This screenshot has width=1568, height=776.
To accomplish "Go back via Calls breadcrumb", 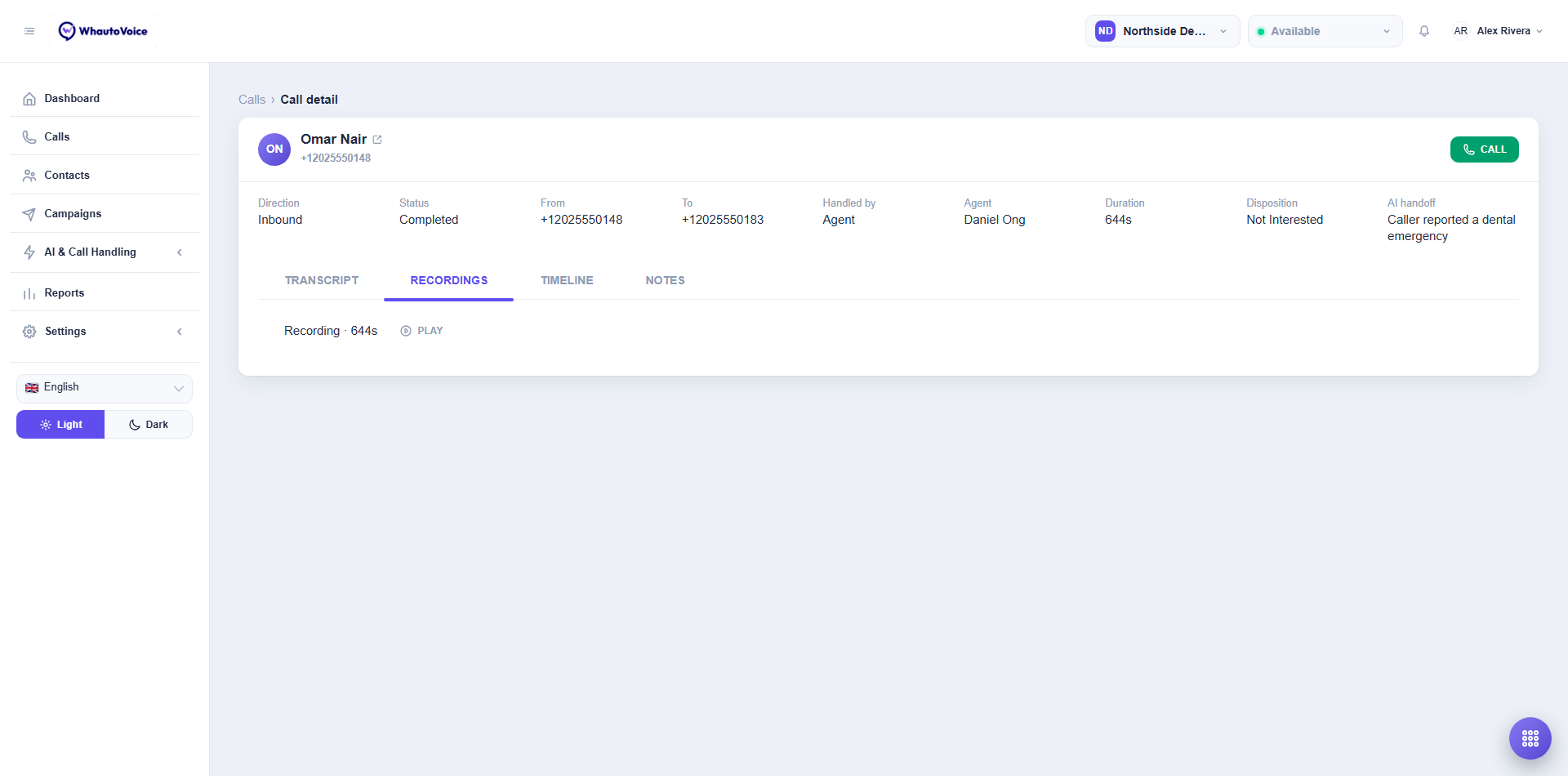I will coord(252,100).
